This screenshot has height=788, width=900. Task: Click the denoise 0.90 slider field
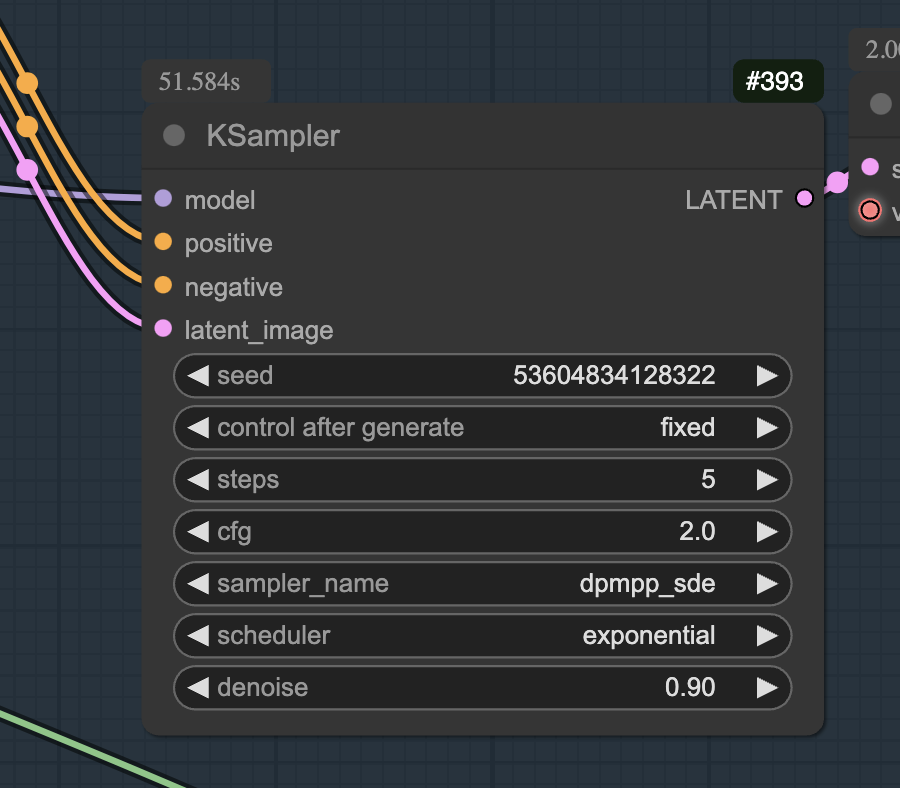[483, 688]
